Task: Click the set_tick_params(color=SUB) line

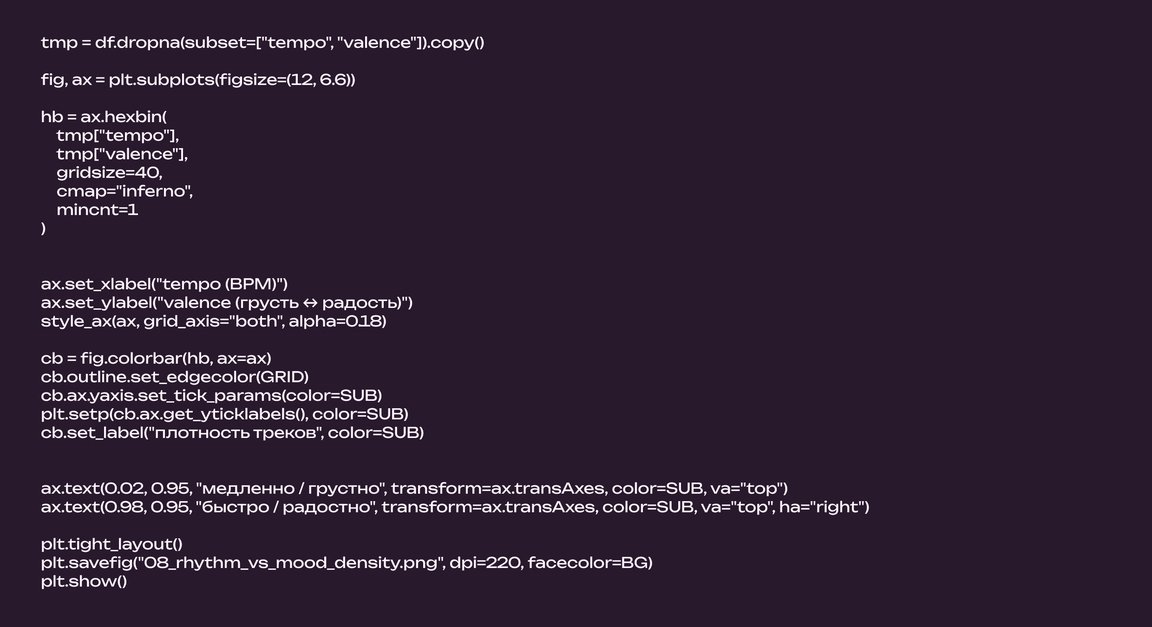Action: pyautogui.click(x=211, y=395)
